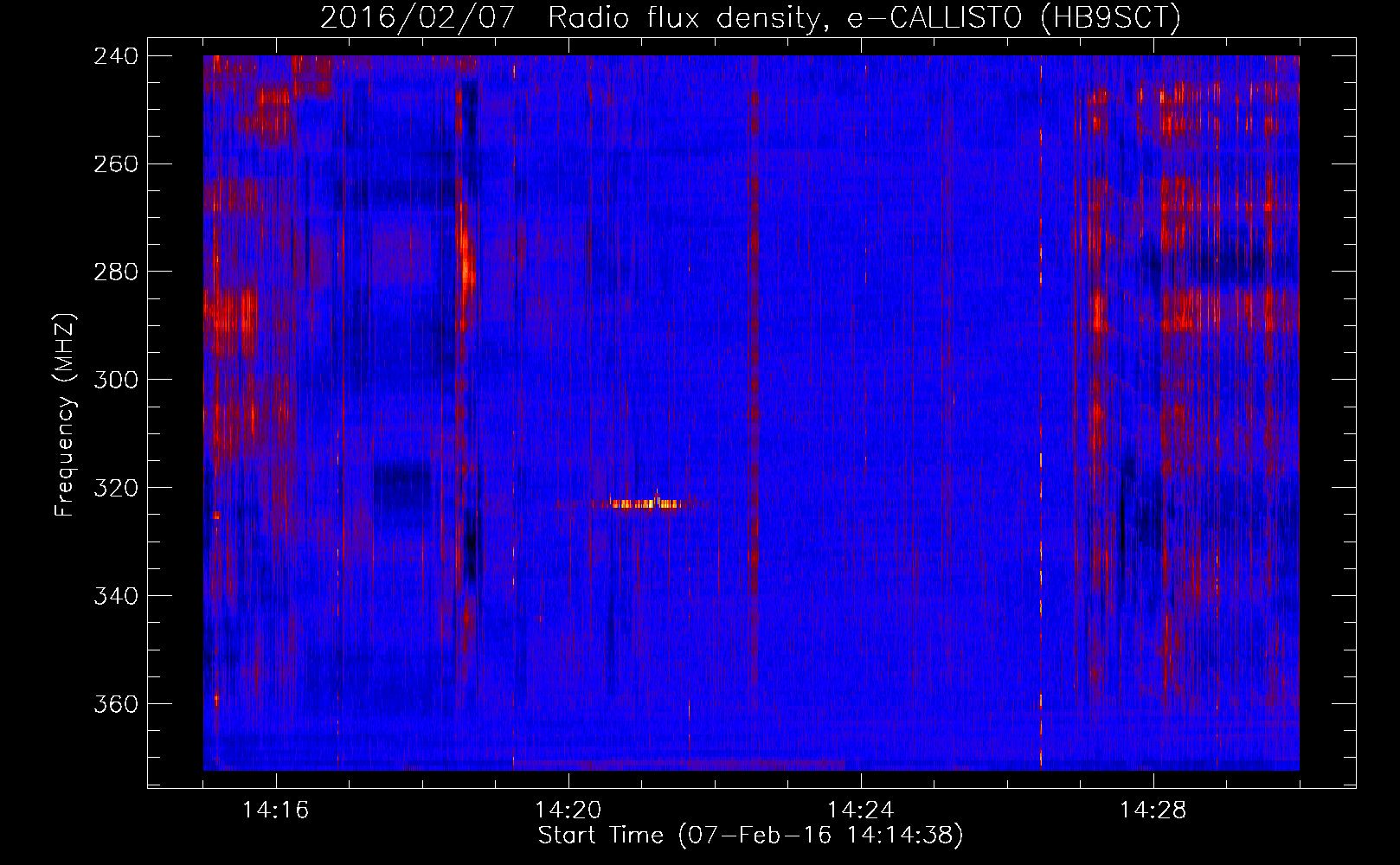
Task: Select the 260 frequency tick label
Action: [x=115, y=163]
